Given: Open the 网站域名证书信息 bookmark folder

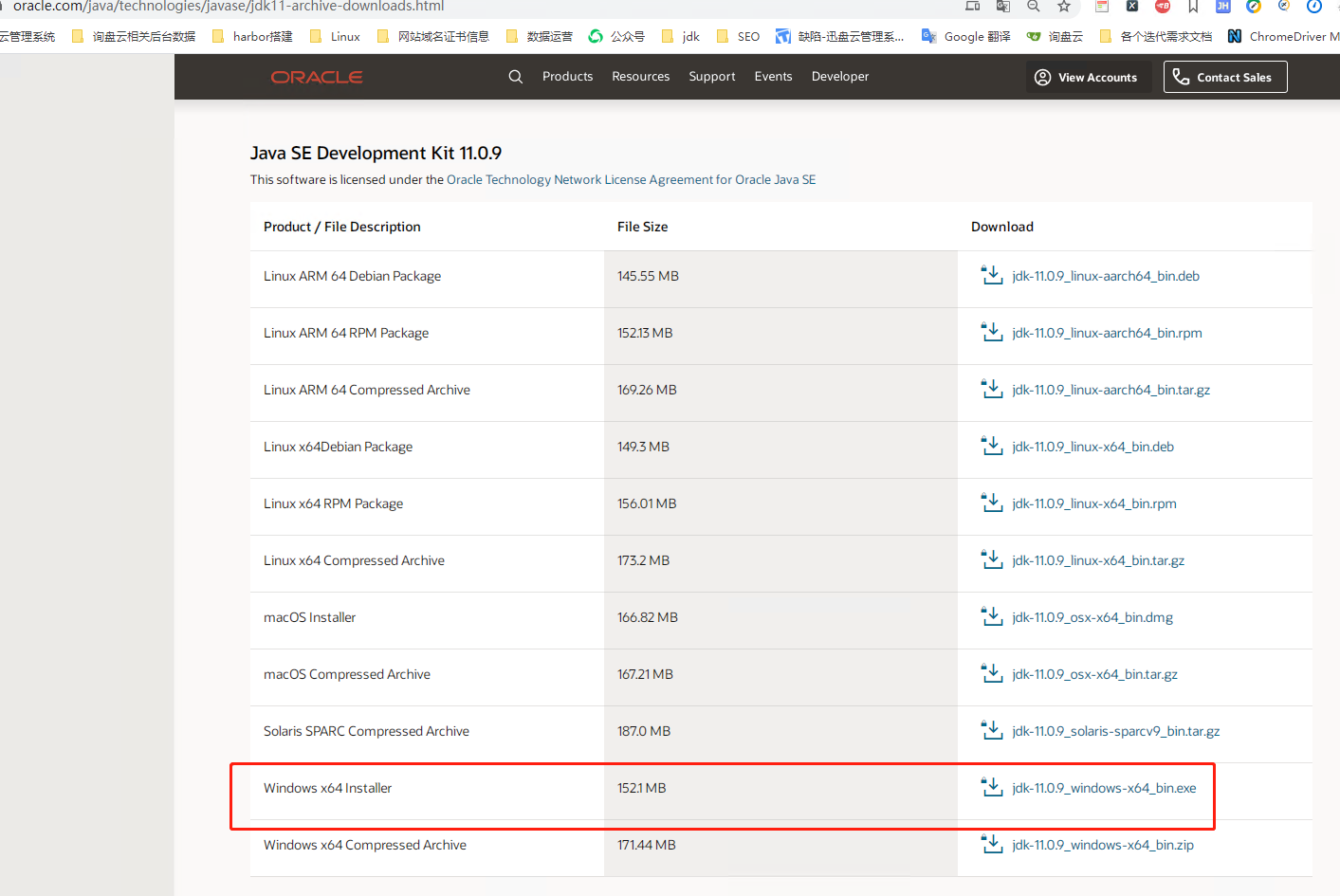Looking at the screenshot, I should [x=433, y=36].
